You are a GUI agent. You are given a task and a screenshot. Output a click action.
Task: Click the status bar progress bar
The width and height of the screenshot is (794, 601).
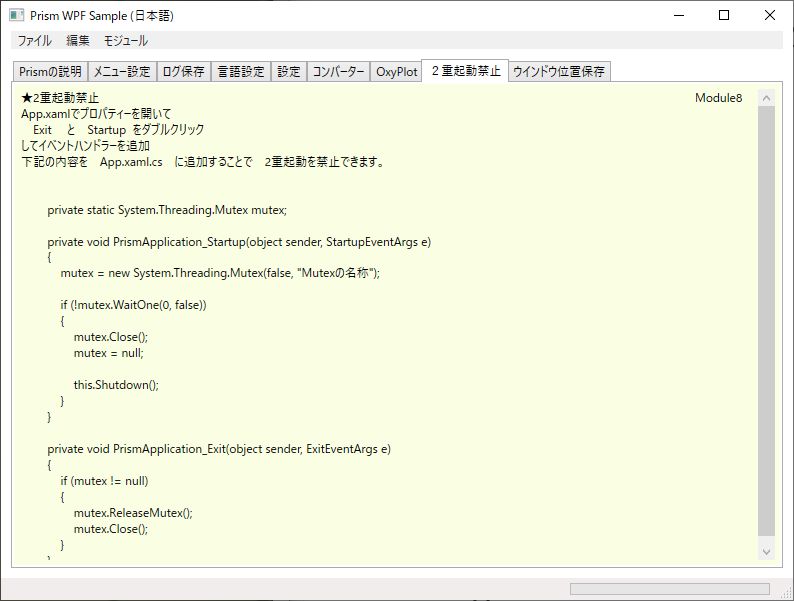click(x=669, y=588)
